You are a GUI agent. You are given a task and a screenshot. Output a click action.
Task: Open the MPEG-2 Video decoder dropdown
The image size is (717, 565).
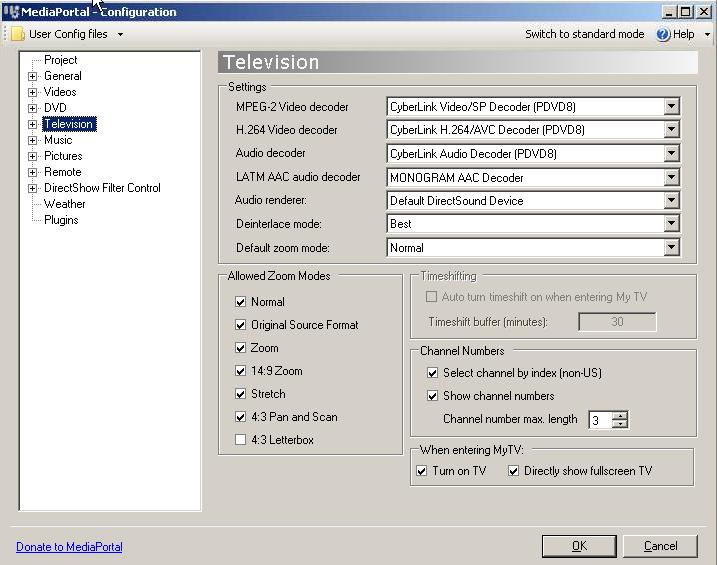coord(671,107)
